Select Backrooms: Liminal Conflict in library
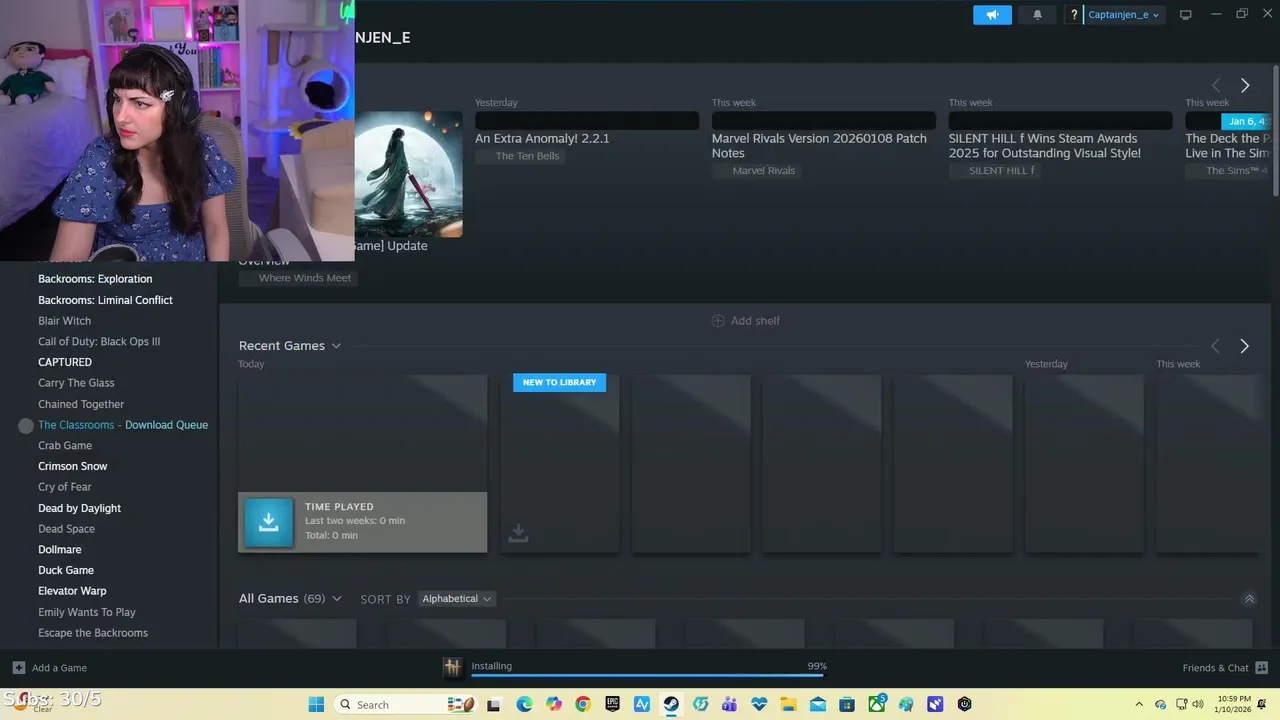1280x720 pixels. point(105,300)
